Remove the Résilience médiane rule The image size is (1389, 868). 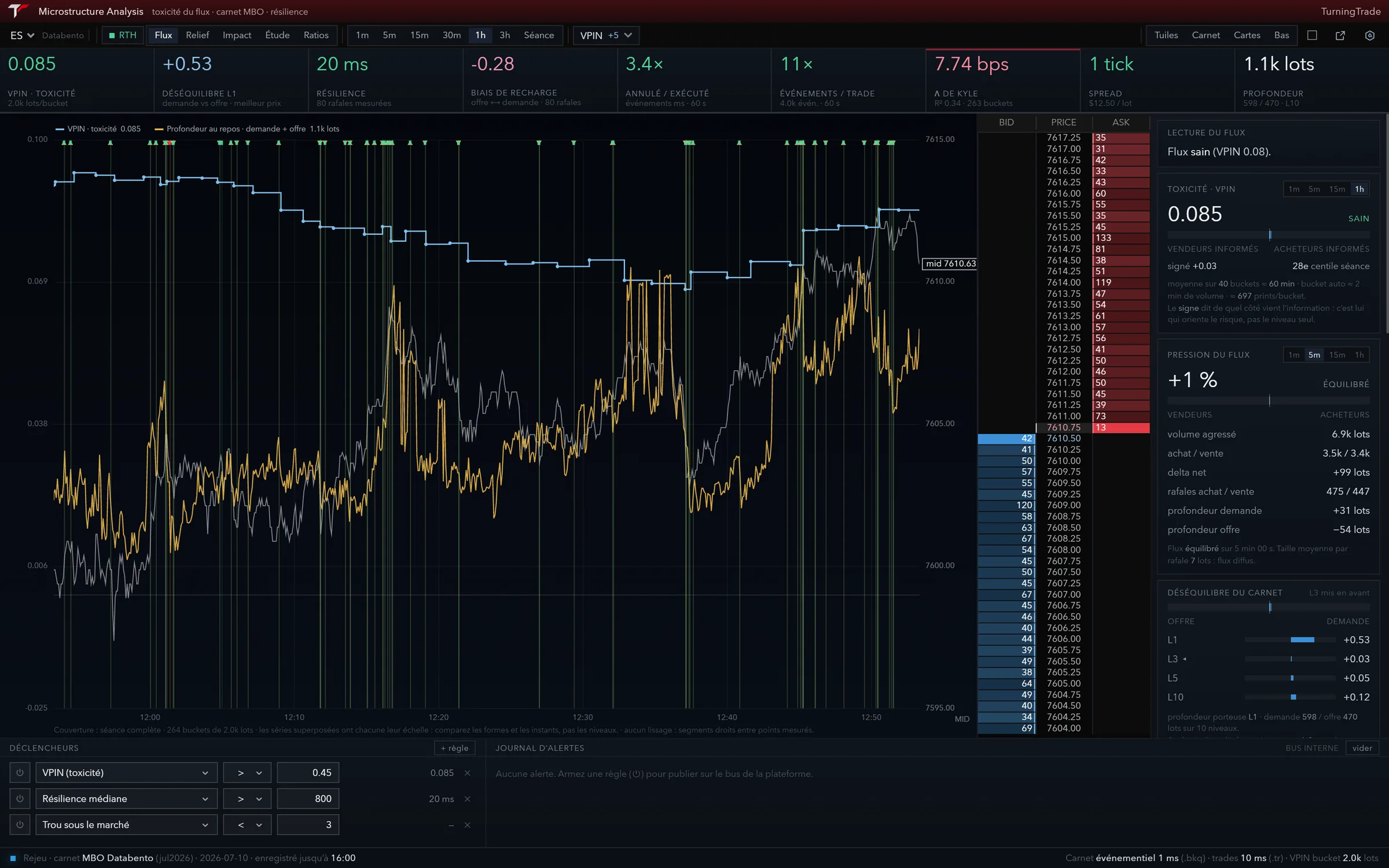pos(468,799)
